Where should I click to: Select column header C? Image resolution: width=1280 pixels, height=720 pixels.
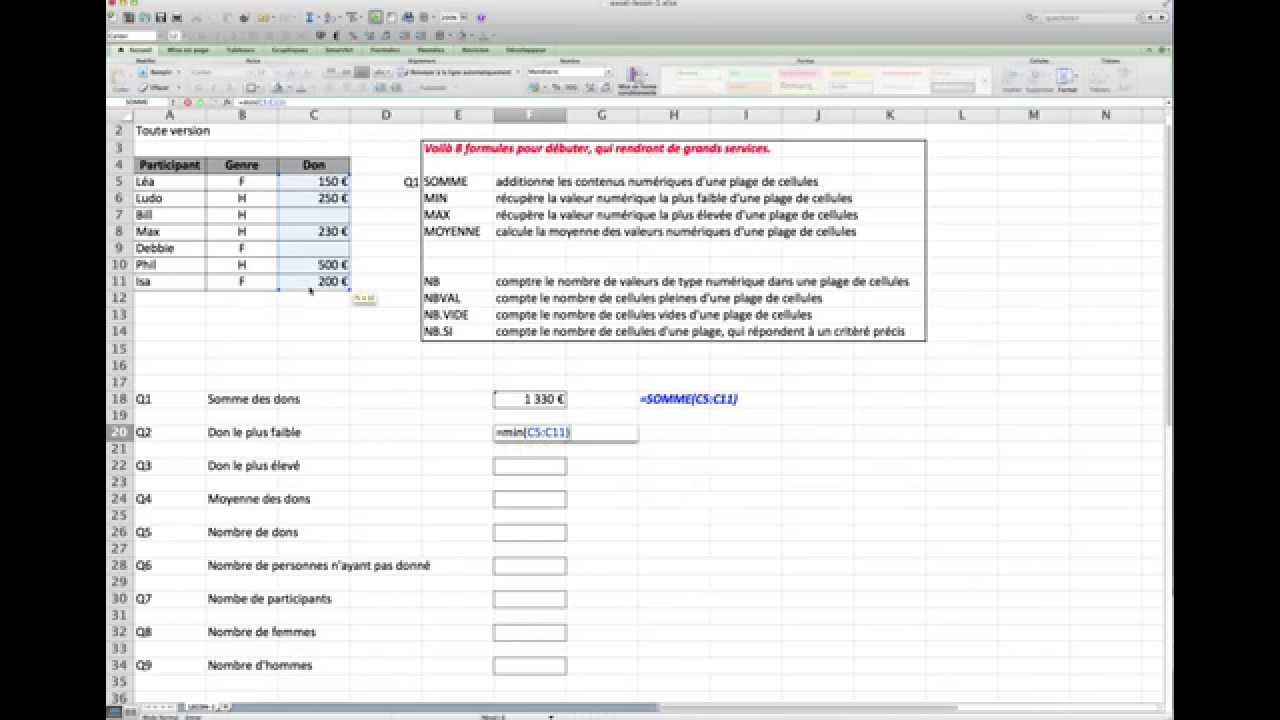[314, 115]
